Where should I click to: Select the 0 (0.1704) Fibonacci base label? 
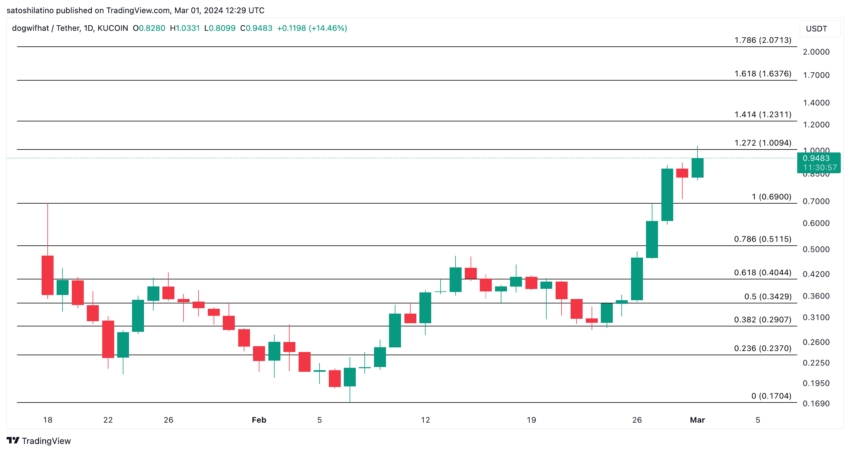(x=771, y=396)
